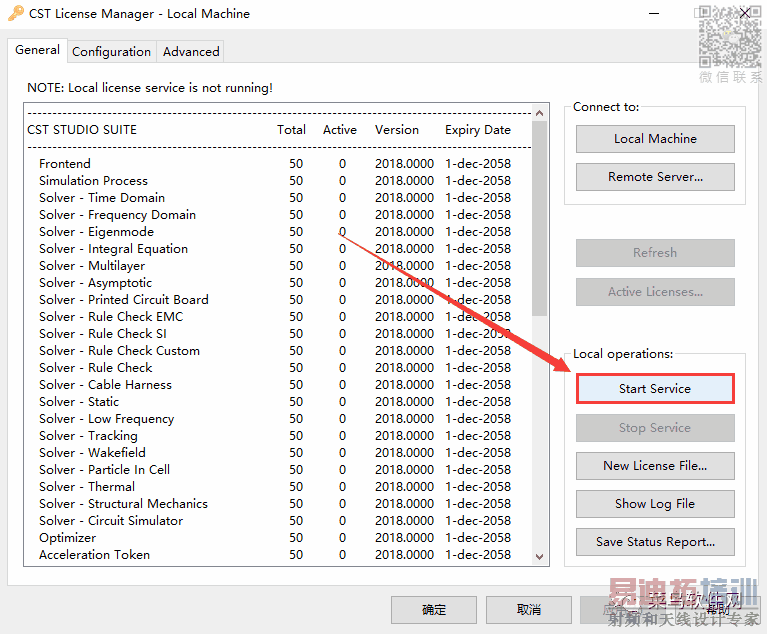The width and height of the screenshot is (767, 634).
Task: Select Solver - Static row
Action: 275,402
